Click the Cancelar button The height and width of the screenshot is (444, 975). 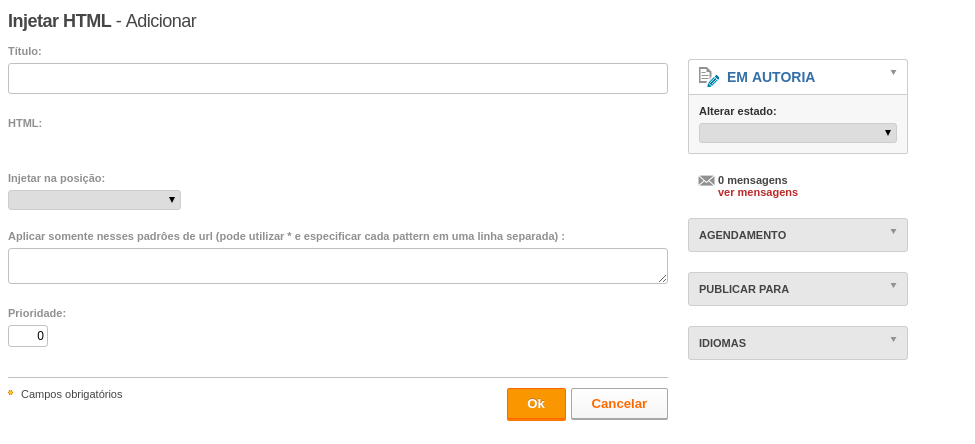coord(619,404)
